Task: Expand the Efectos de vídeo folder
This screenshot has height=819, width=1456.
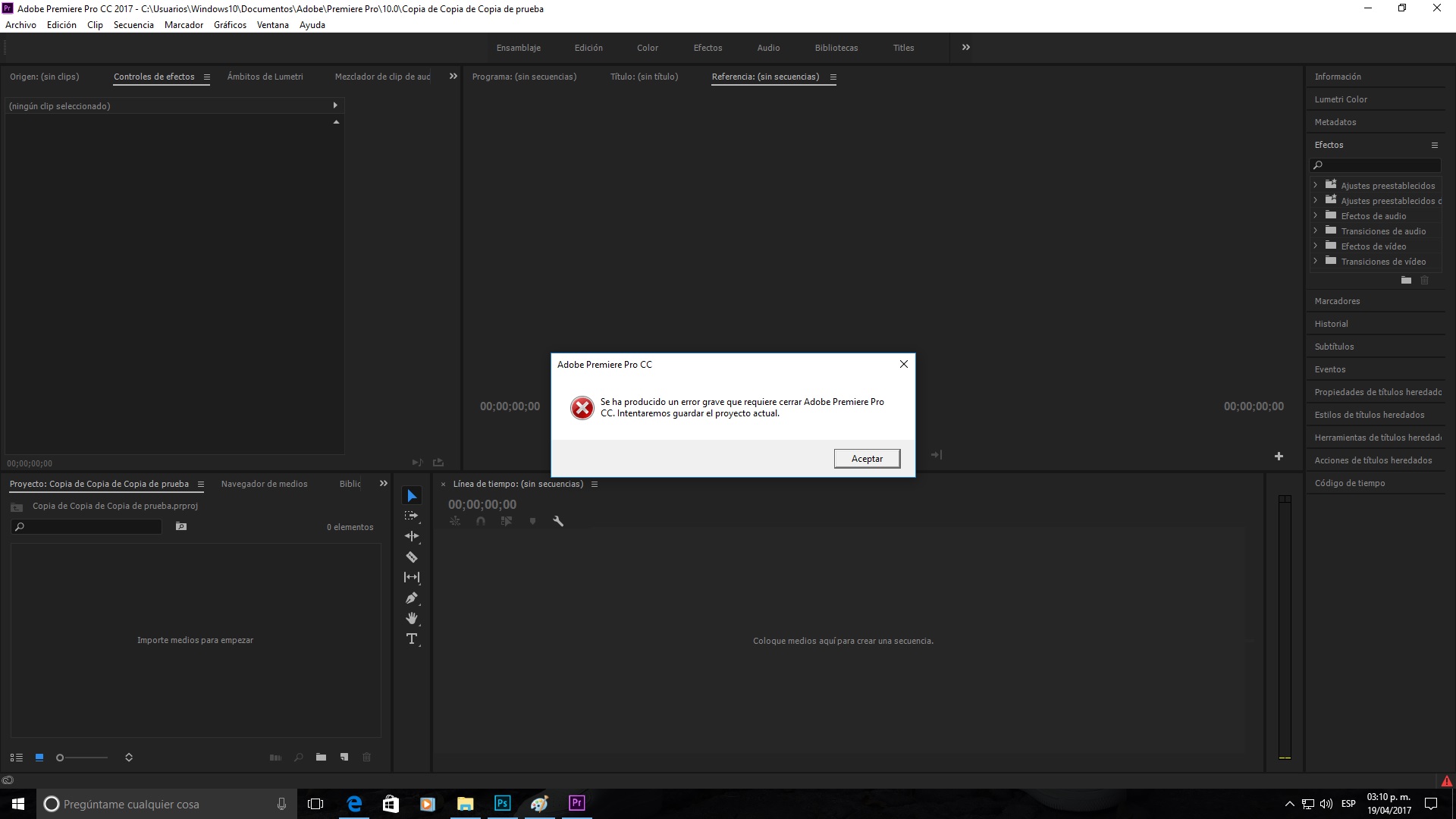Action: [x=1316, y=246]
